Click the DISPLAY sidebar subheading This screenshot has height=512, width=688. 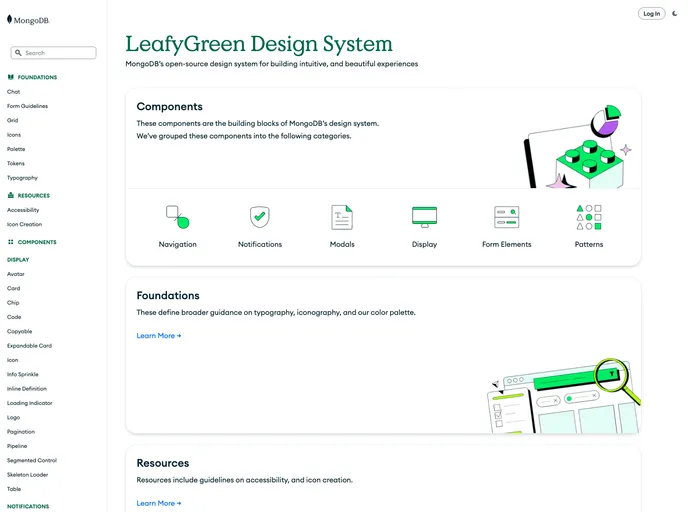pos(18,259)
